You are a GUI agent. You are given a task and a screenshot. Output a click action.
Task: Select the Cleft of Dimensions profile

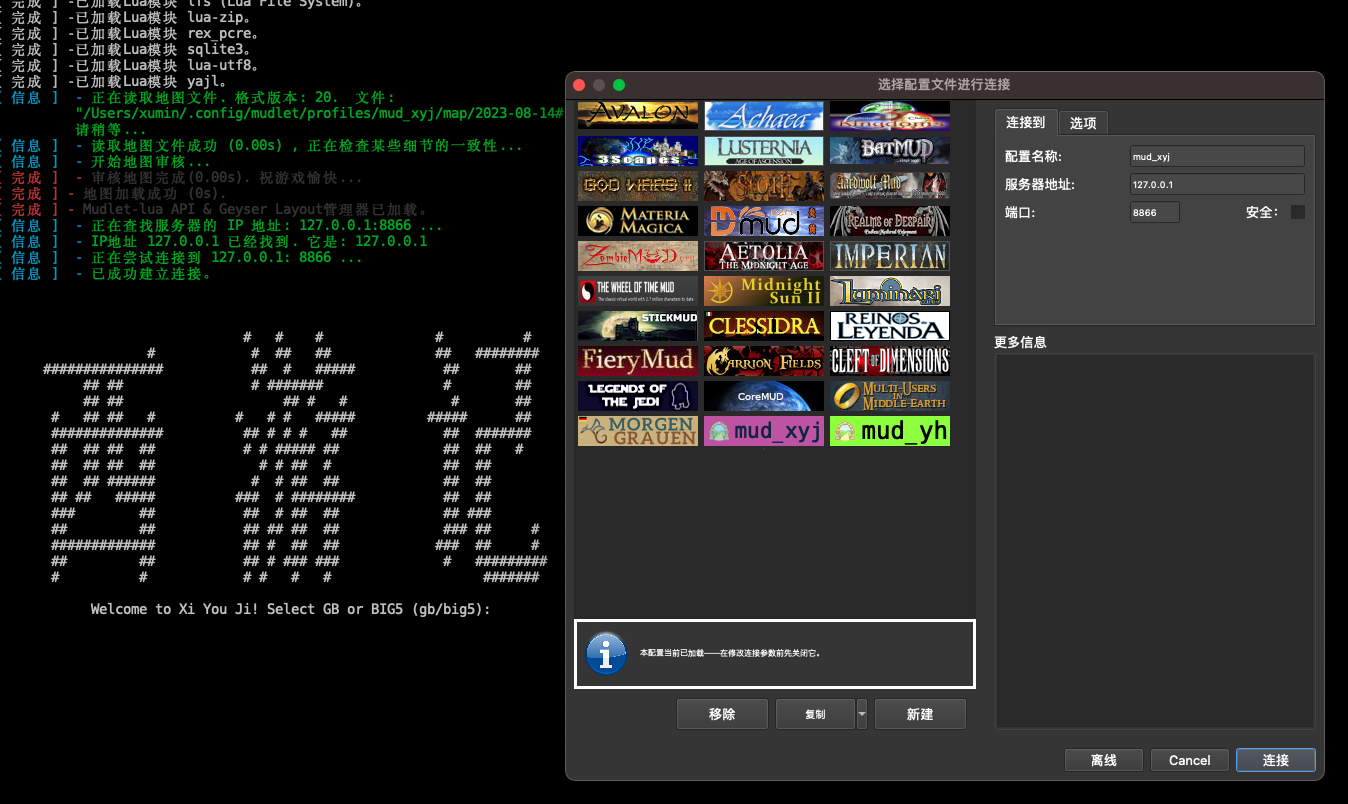coord(890,361)
